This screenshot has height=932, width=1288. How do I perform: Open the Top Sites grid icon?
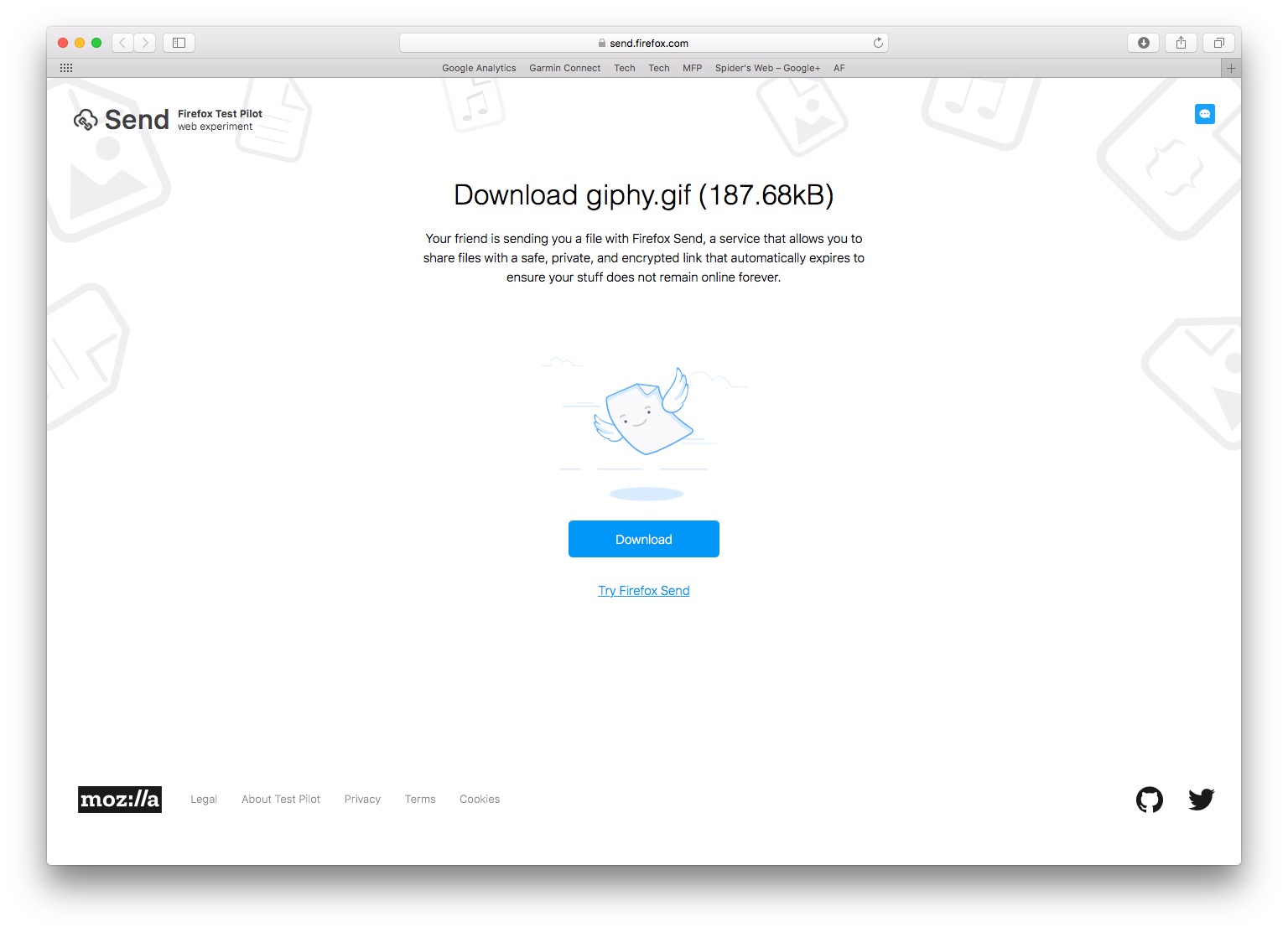coord(66,68)
